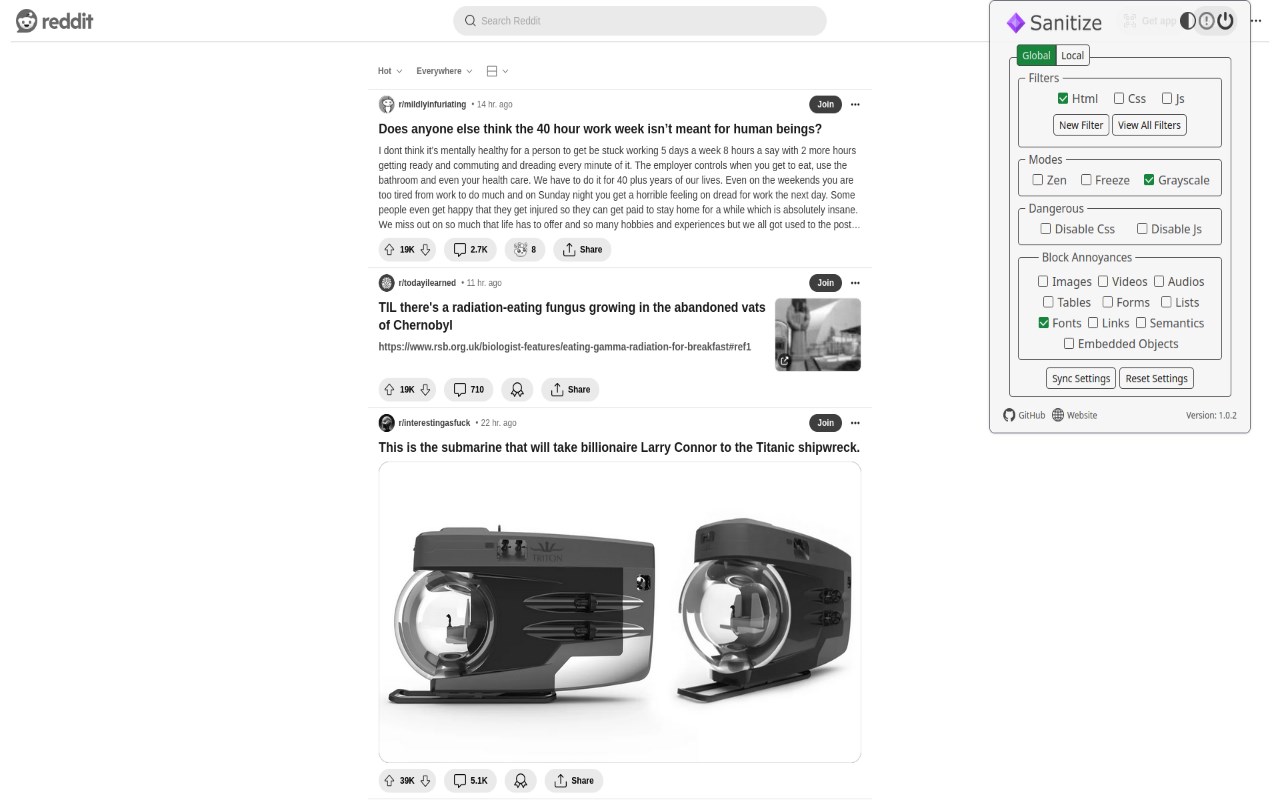The image size is (1280, 800).
Task: Click the Reset Settings button
Action: 1156,379
